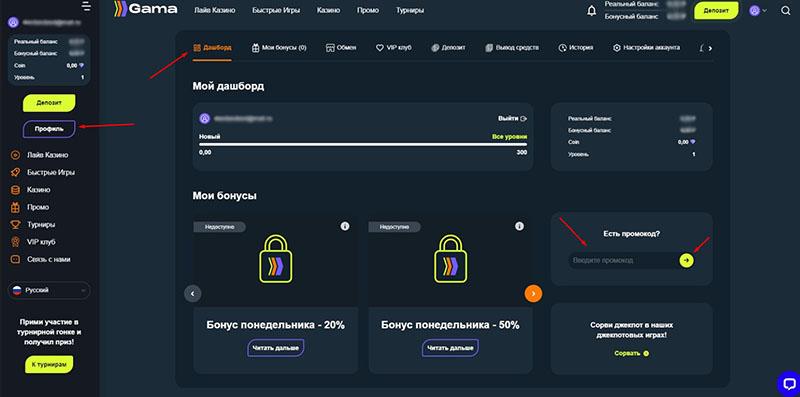Viewport: 800px width, 397px height.
Task: Open the Обмен tab
Action: (x=340, y=47)
